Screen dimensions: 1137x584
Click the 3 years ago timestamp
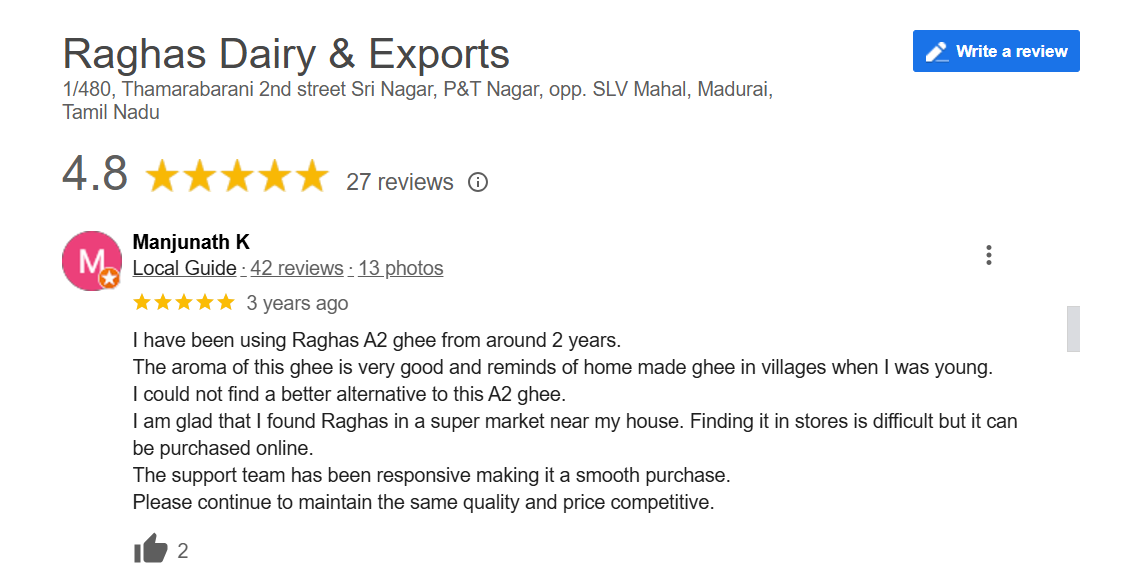[297, 303]
